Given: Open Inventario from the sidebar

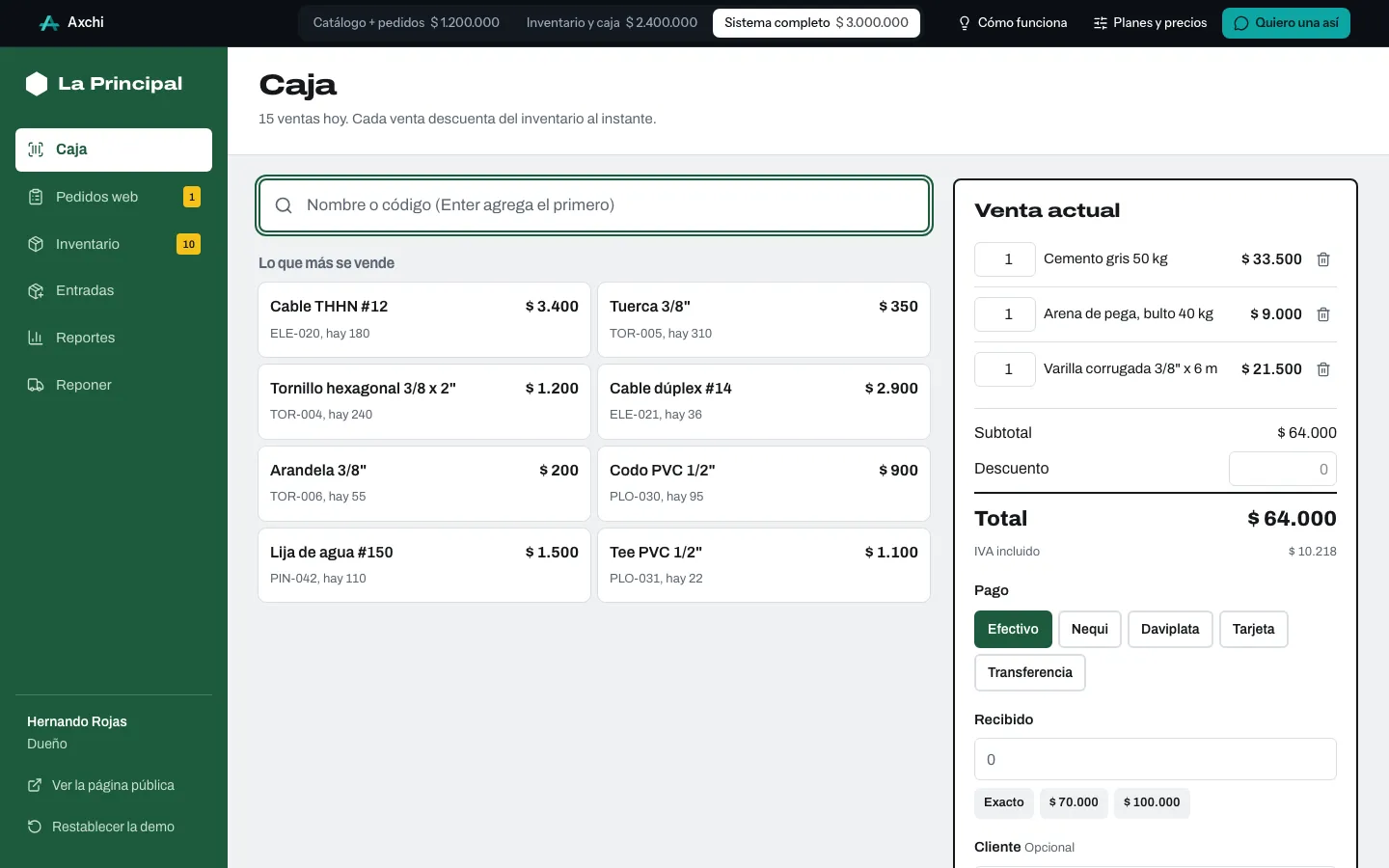Looking at the screenshot, I should click(x=114, y=244).
